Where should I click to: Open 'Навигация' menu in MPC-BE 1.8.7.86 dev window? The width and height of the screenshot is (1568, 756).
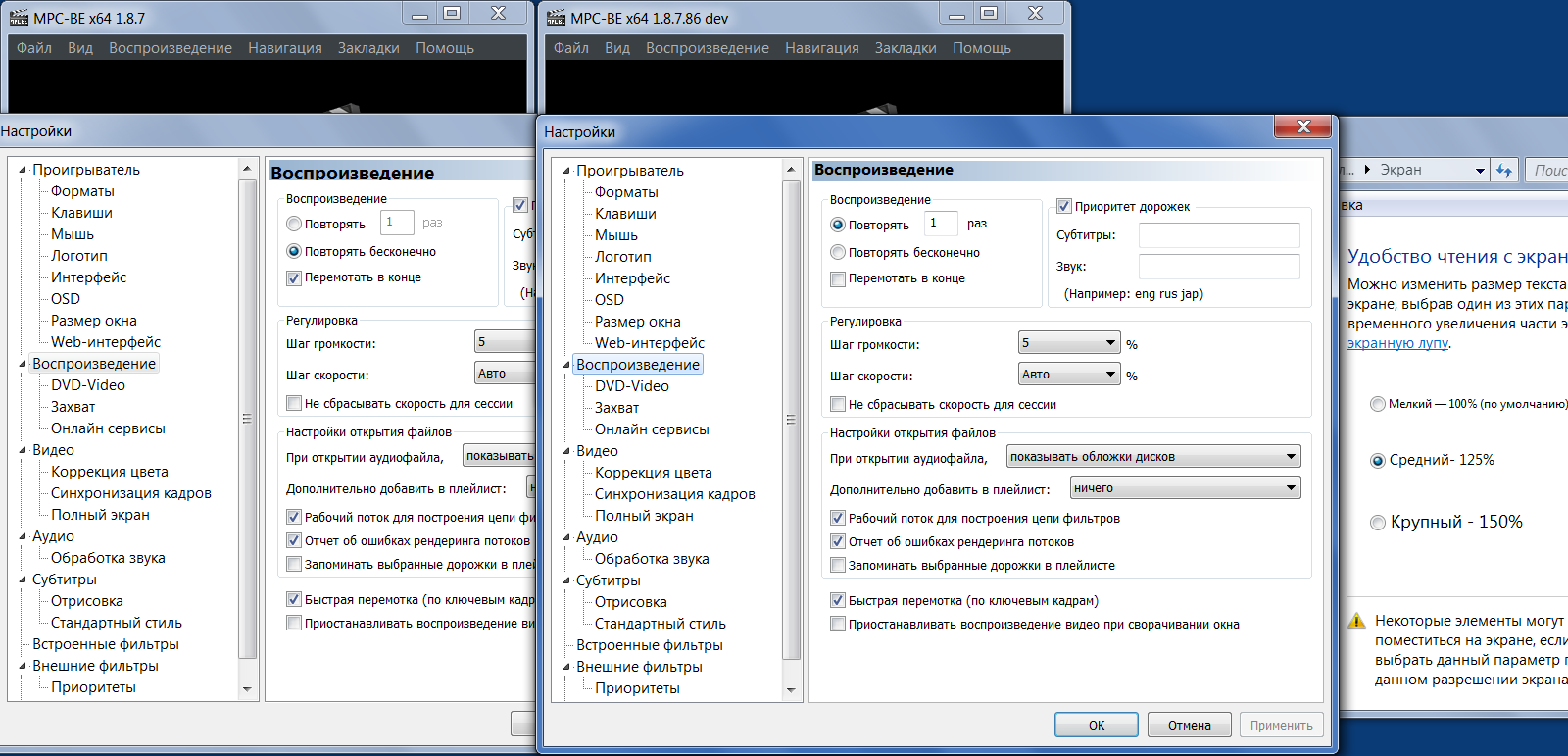click(x=821, y=48)
